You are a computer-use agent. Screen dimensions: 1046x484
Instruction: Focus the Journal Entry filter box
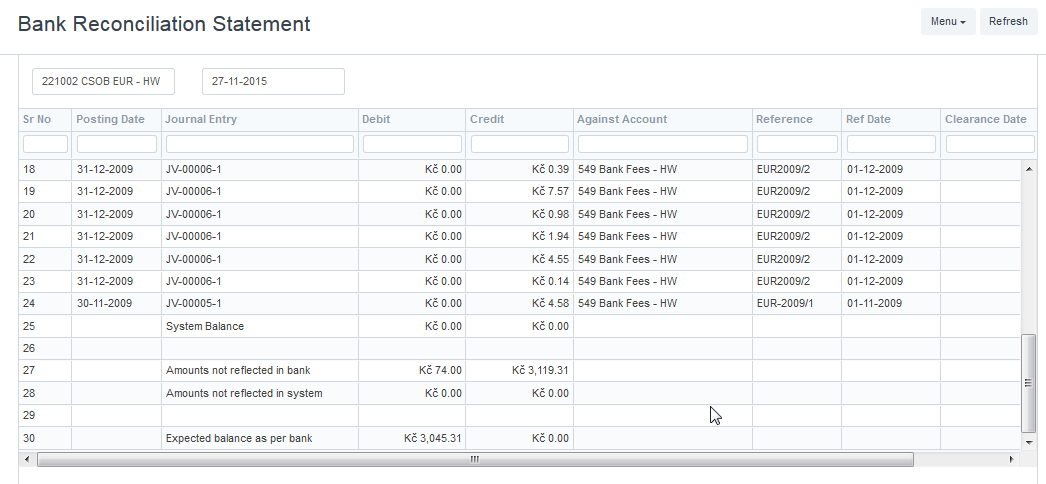click(x=259, y=144)
